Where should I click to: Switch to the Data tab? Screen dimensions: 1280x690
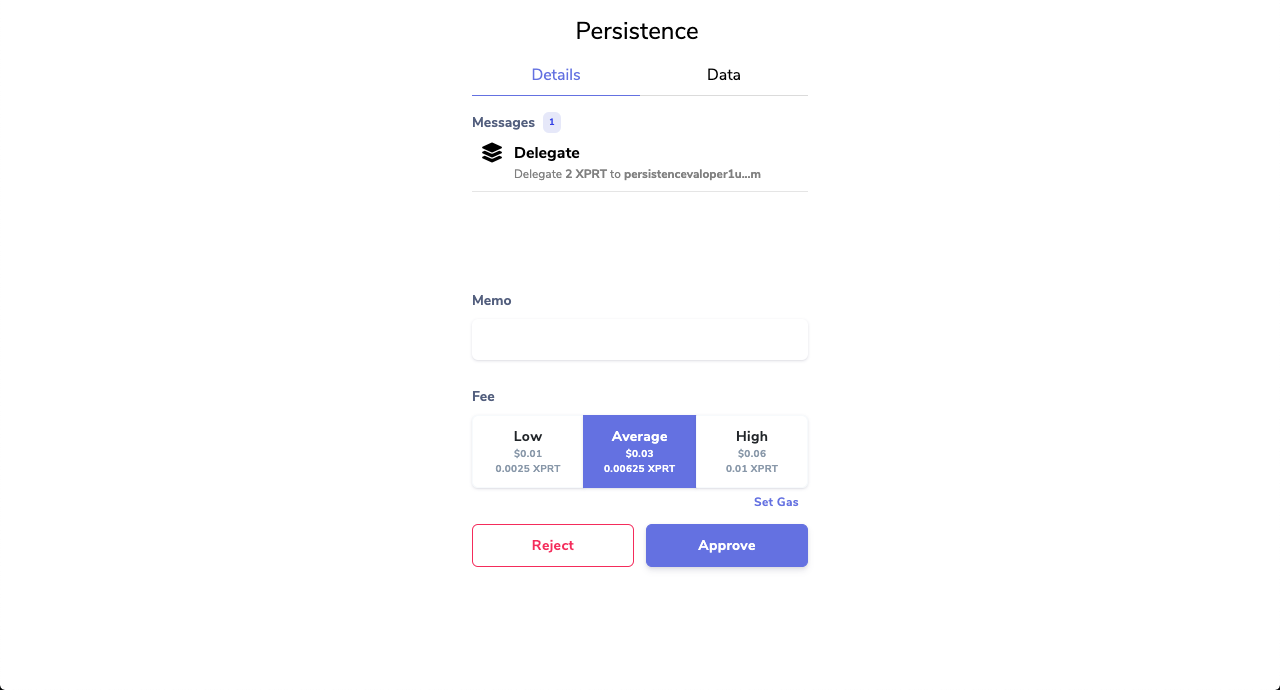(724, 75)
